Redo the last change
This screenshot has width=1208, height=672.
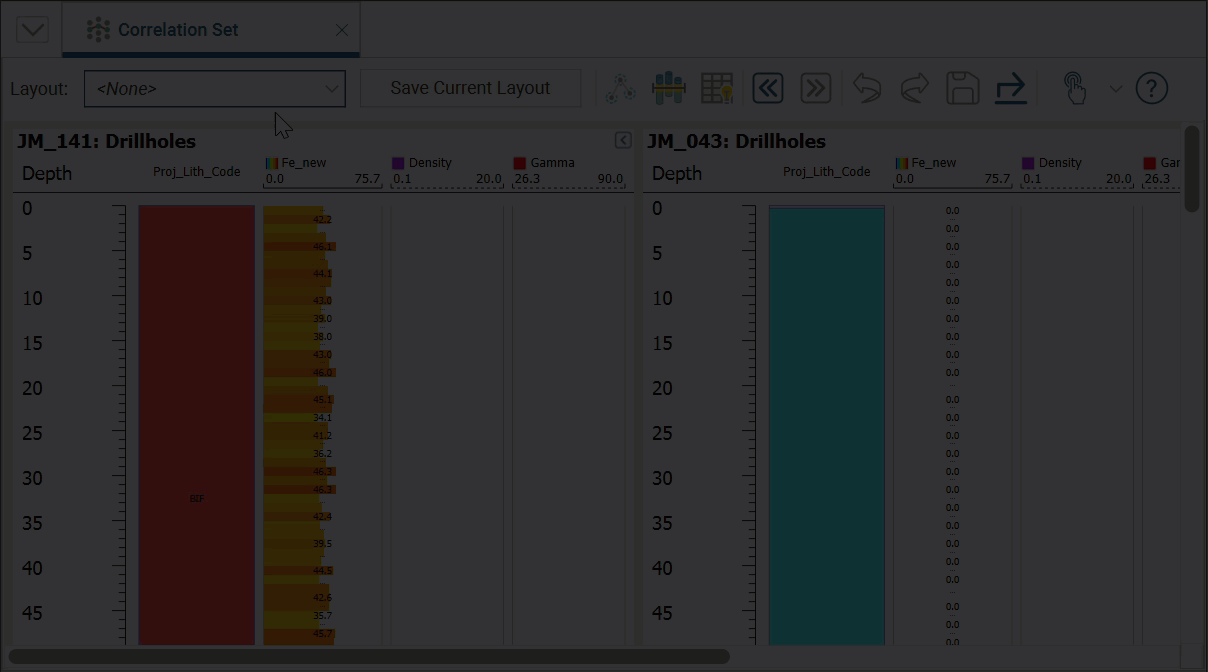point(913,88)
